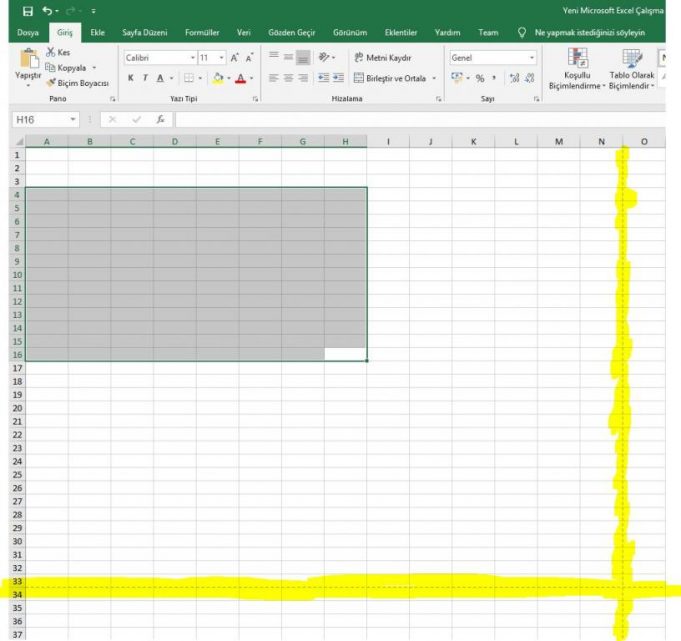
Task: Click the Yapıştır paste icon
Action: pos(29,58)
